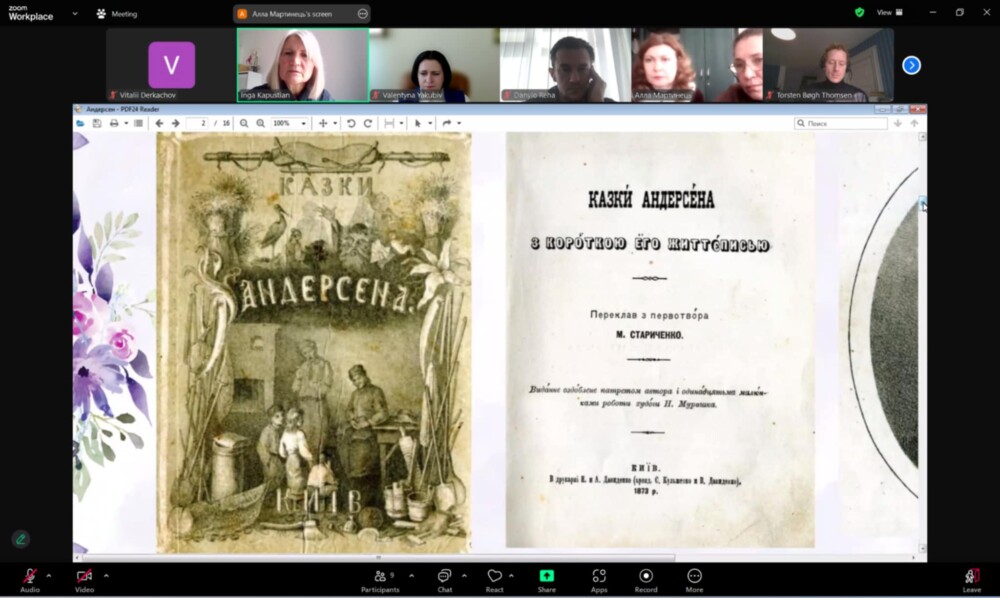This screenshot has height=598, width=1000.
Task: Open the screen share options ellipsis
Action: (x=362, y=14)
